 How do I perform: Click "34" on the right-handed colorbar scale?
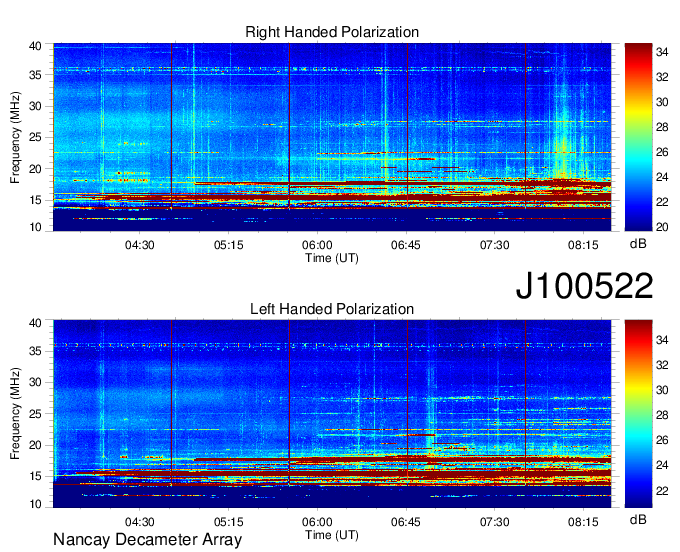click(x=662, y=52)
